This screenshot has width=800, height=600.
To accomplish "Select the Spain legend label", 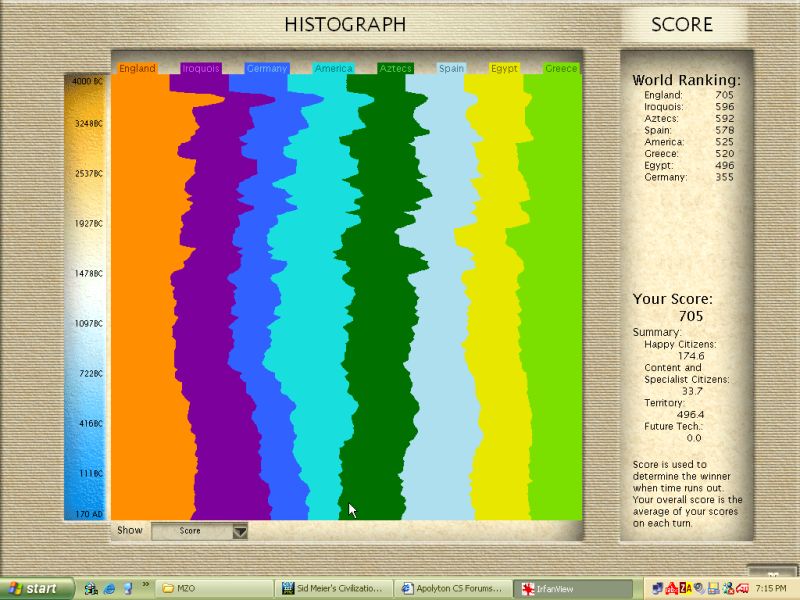I will [x=452, y=69].
